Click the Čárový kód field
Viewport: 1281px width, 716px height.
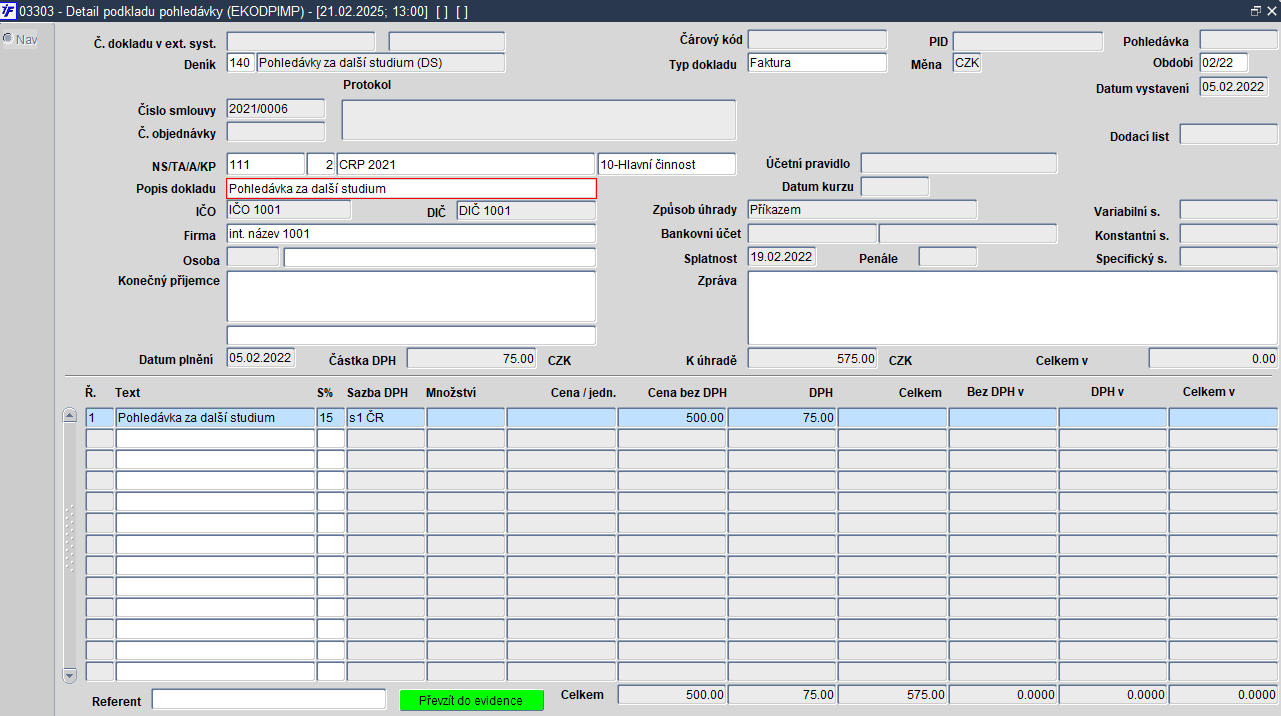[817, 40]
